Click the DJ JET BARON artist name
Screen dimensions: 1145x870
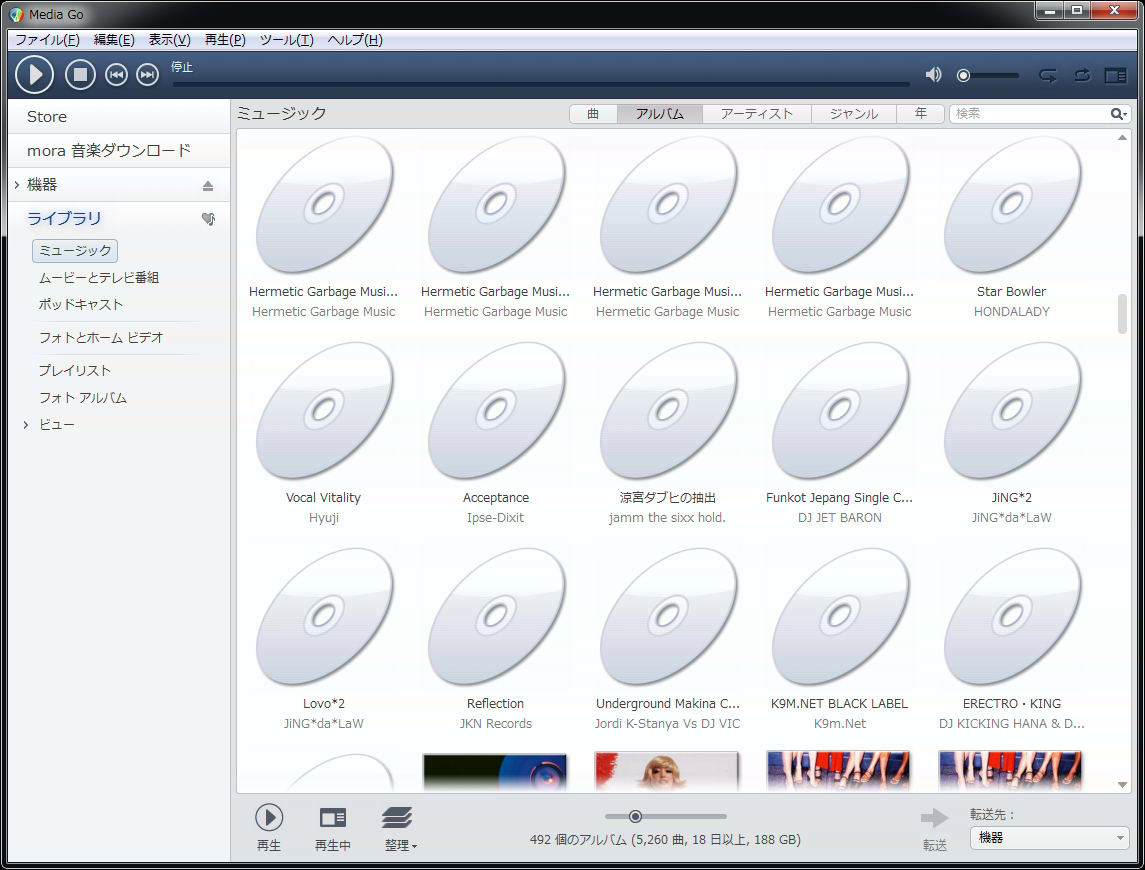point(840,518)
